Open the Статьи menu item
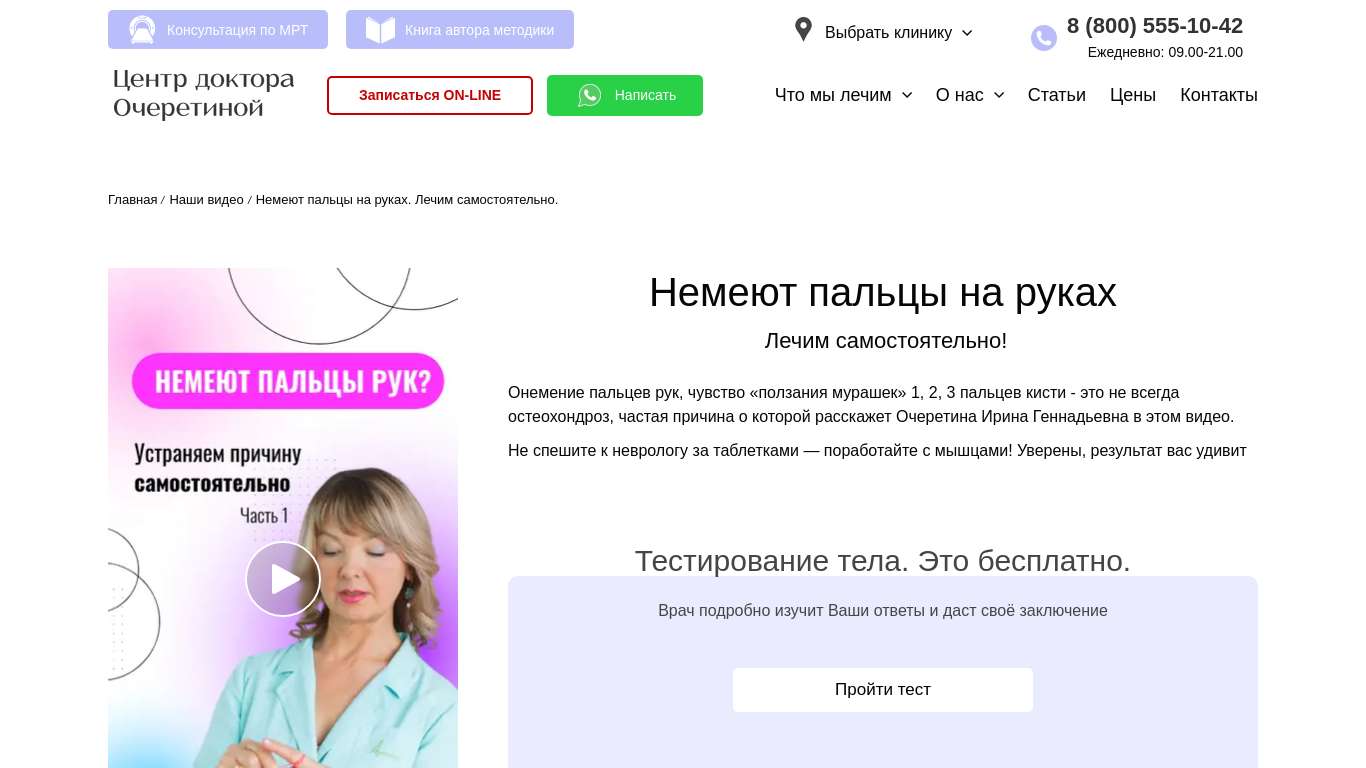 tap(1057, 95)
